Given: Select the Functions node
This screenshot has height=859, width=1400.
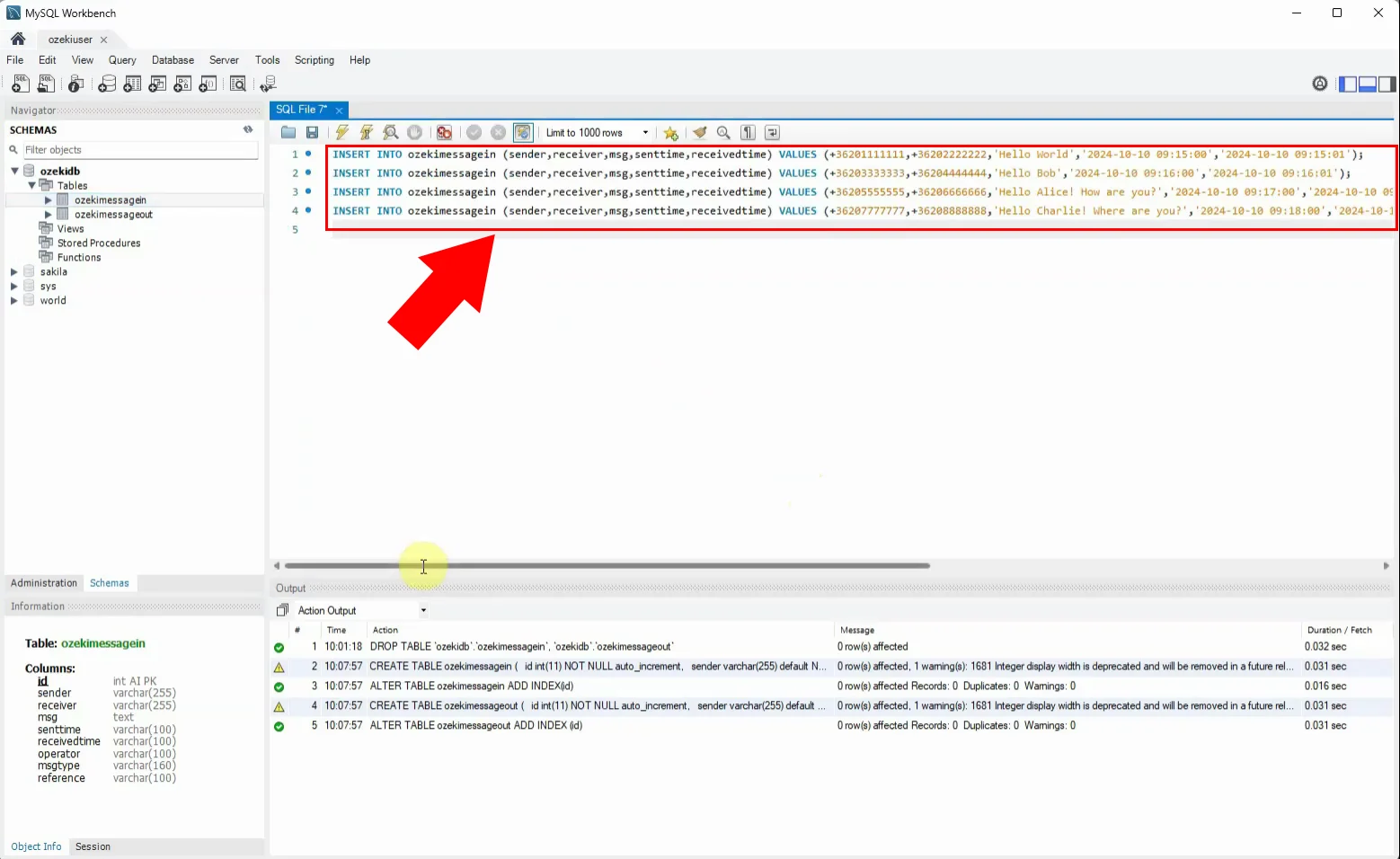Looking at the screenshot, I should pos(79,257).
